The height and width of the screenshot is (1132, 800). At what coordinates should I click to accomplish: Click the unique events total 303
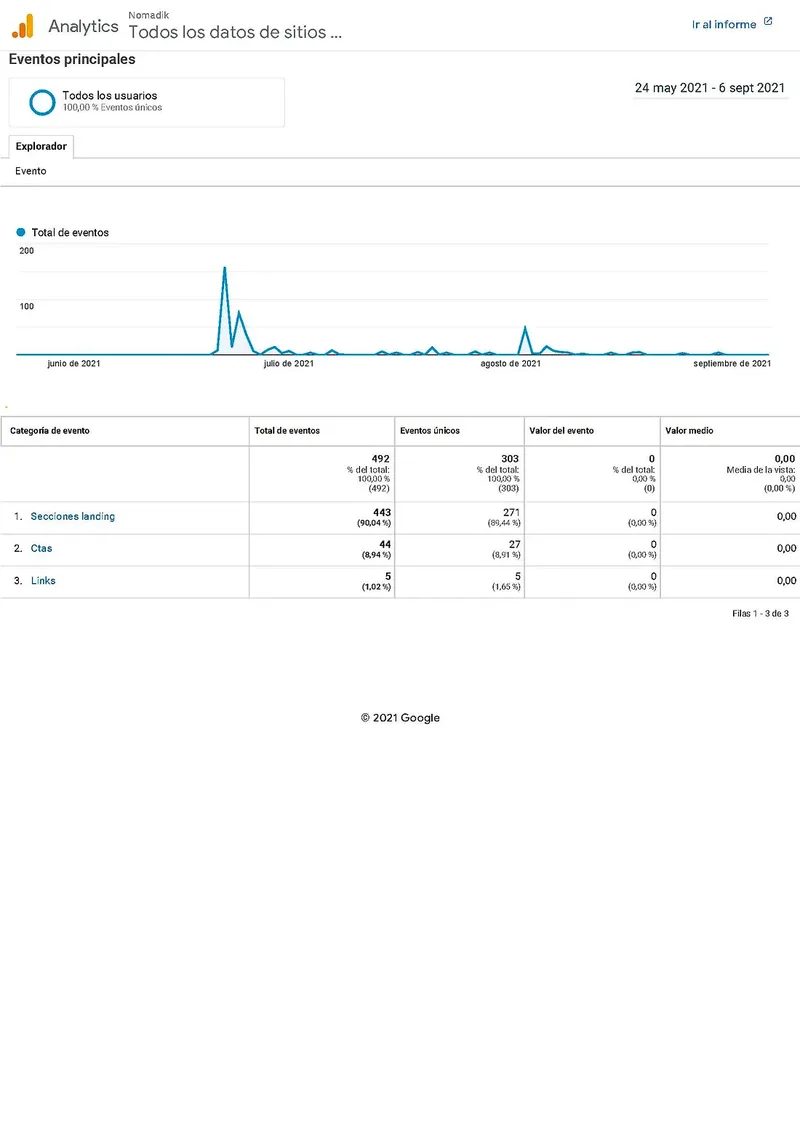pos(510,458)
